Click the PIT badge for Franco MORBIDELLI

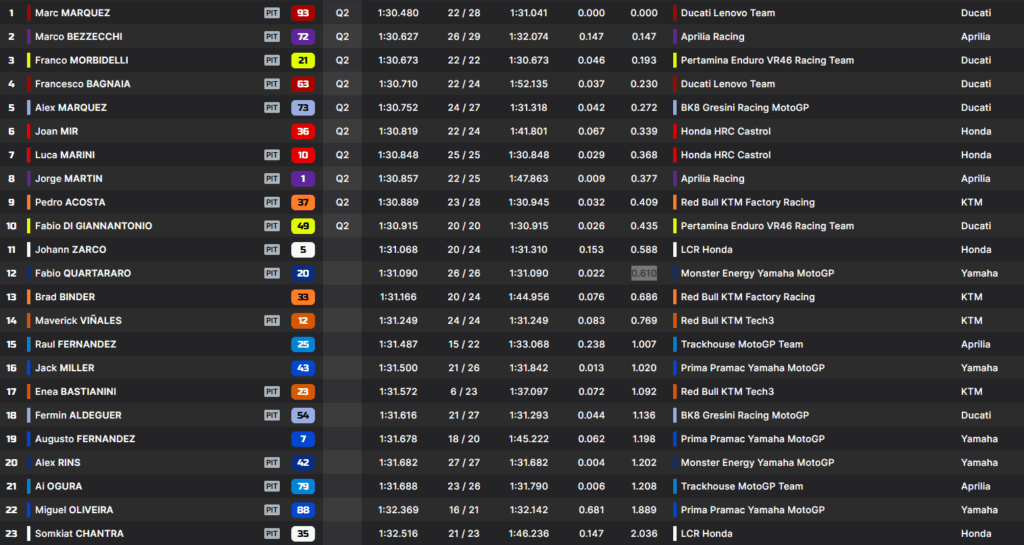(272, 60)
